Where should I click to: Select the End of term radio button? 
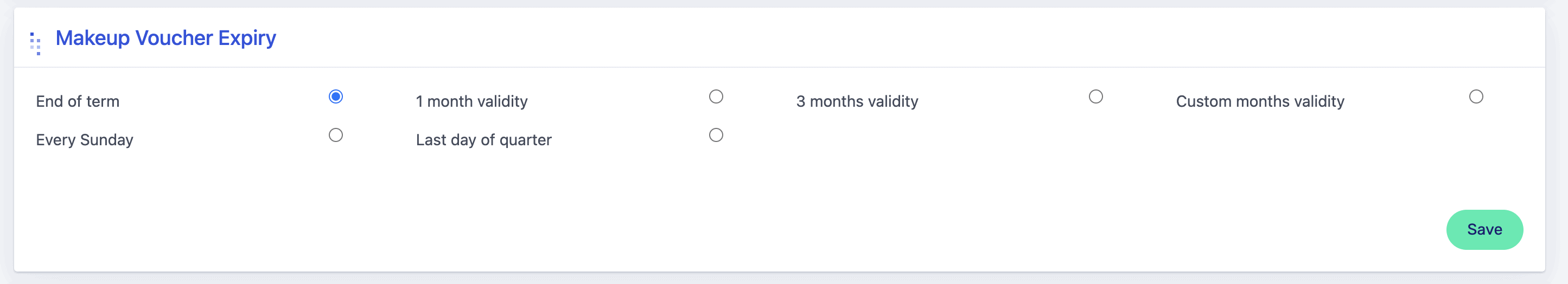(x=335, y=96)
